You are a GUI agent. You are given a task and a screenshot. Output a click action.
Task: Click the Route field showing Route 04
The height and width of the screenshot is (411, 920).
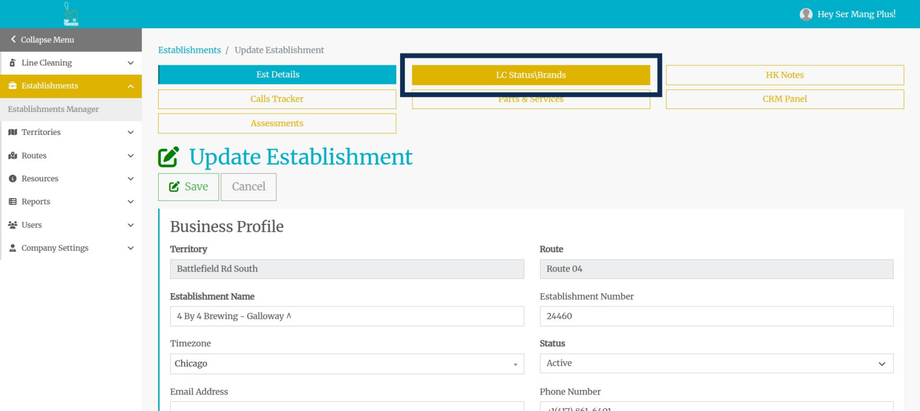tap(716, 269)
